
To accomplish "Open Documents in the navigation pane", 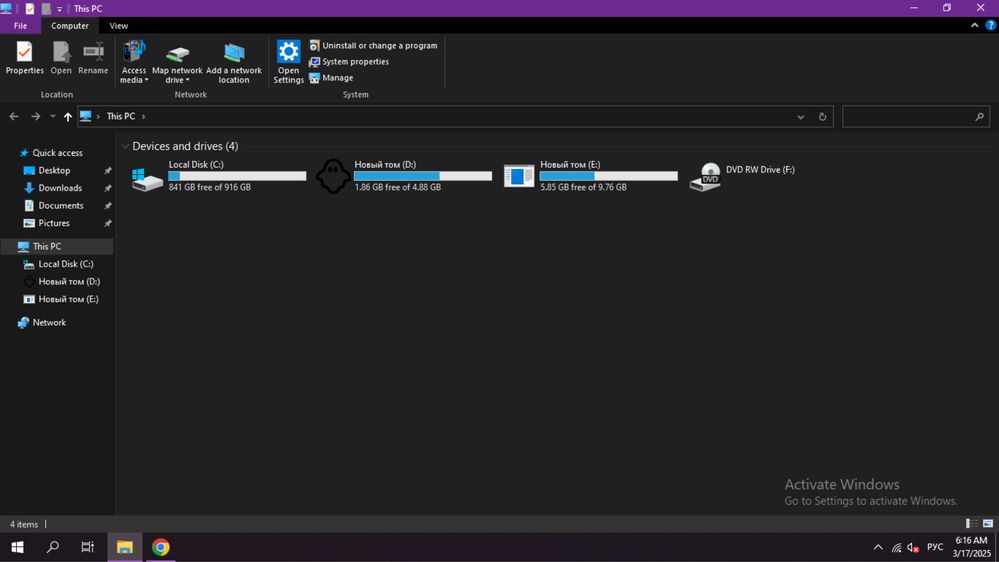I will click(61, 206).
